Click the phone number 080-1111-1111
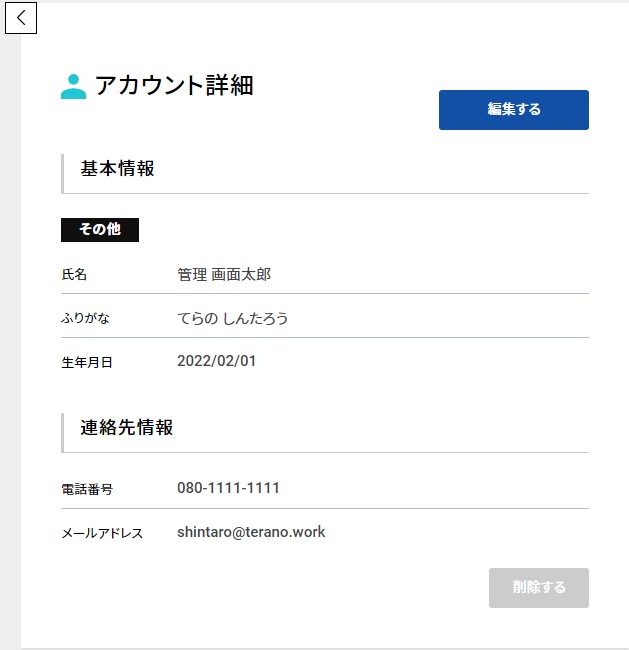Viewport: 629px width, 650px height. click(228, 488)
